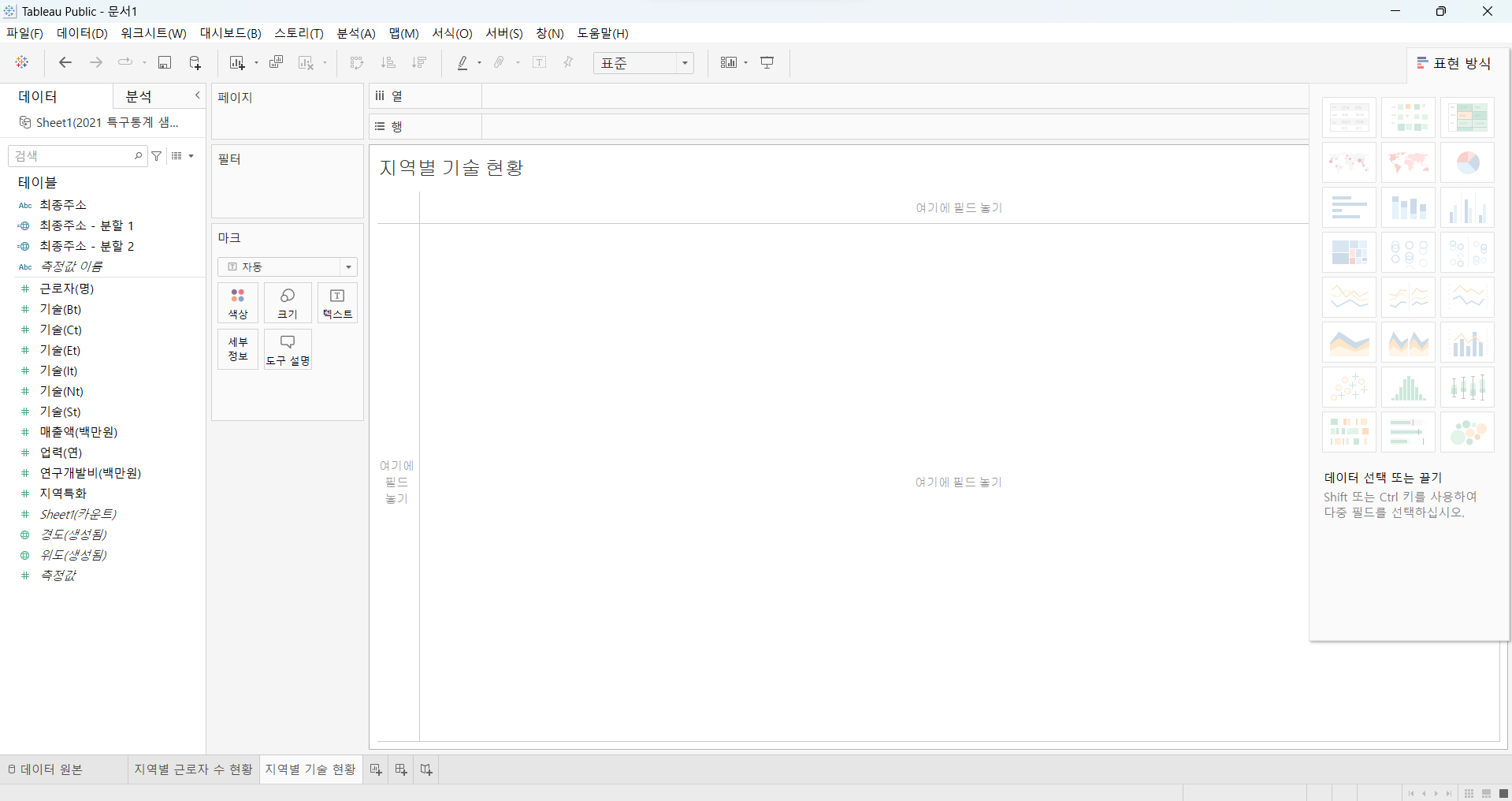Screen dimensions: 1512x801
Task: Click new worksheet icon beside sheet tabs
Action: coord(376,769)
